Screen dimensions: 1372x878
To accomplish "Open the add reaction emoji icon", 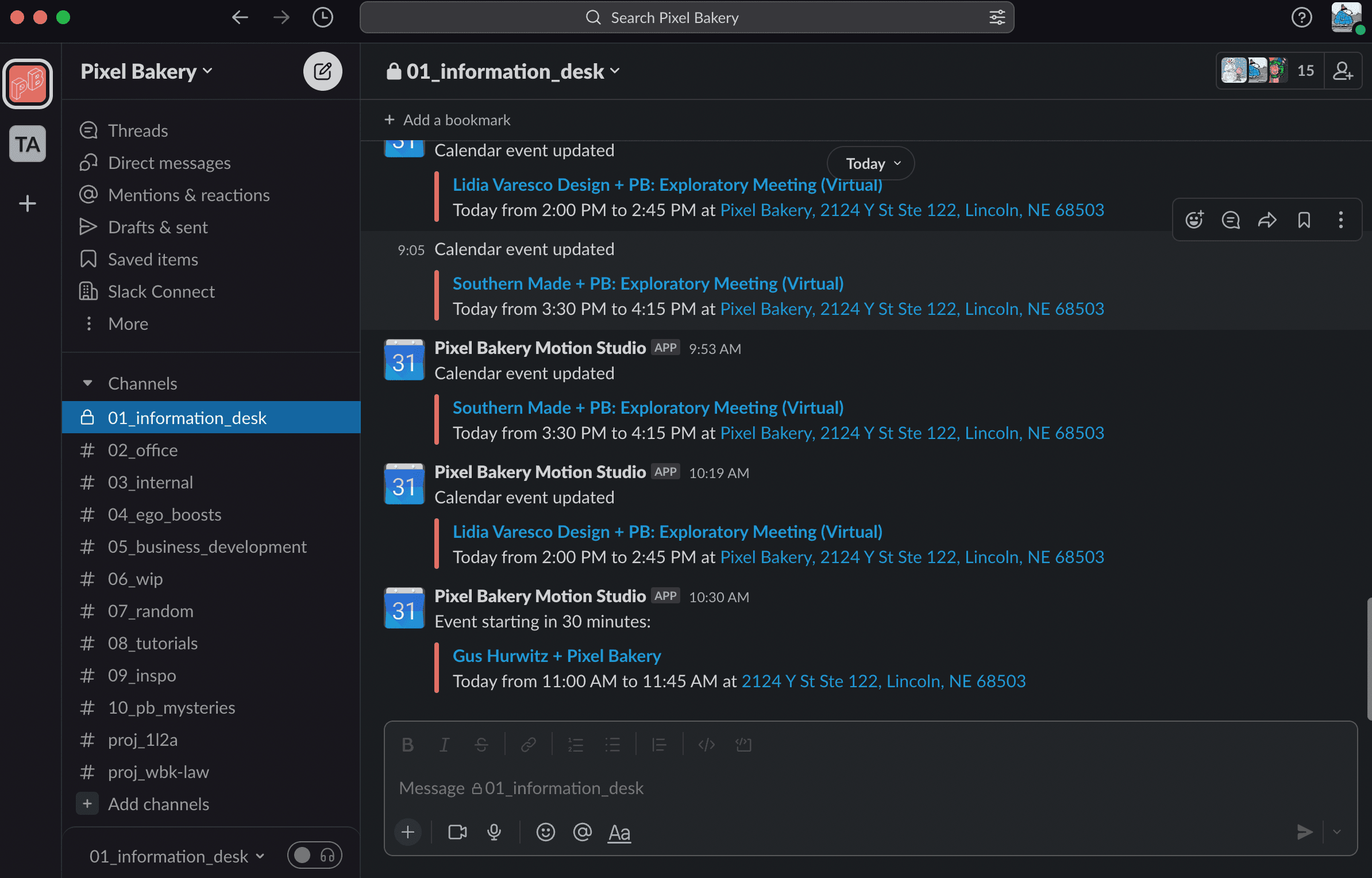I will tap(1194, 219).
